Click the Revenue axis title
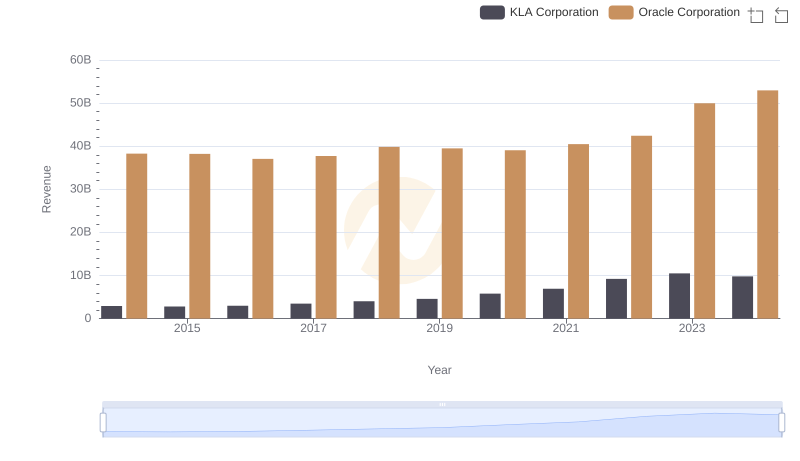The image size is (800, 461). coord(46,189)
